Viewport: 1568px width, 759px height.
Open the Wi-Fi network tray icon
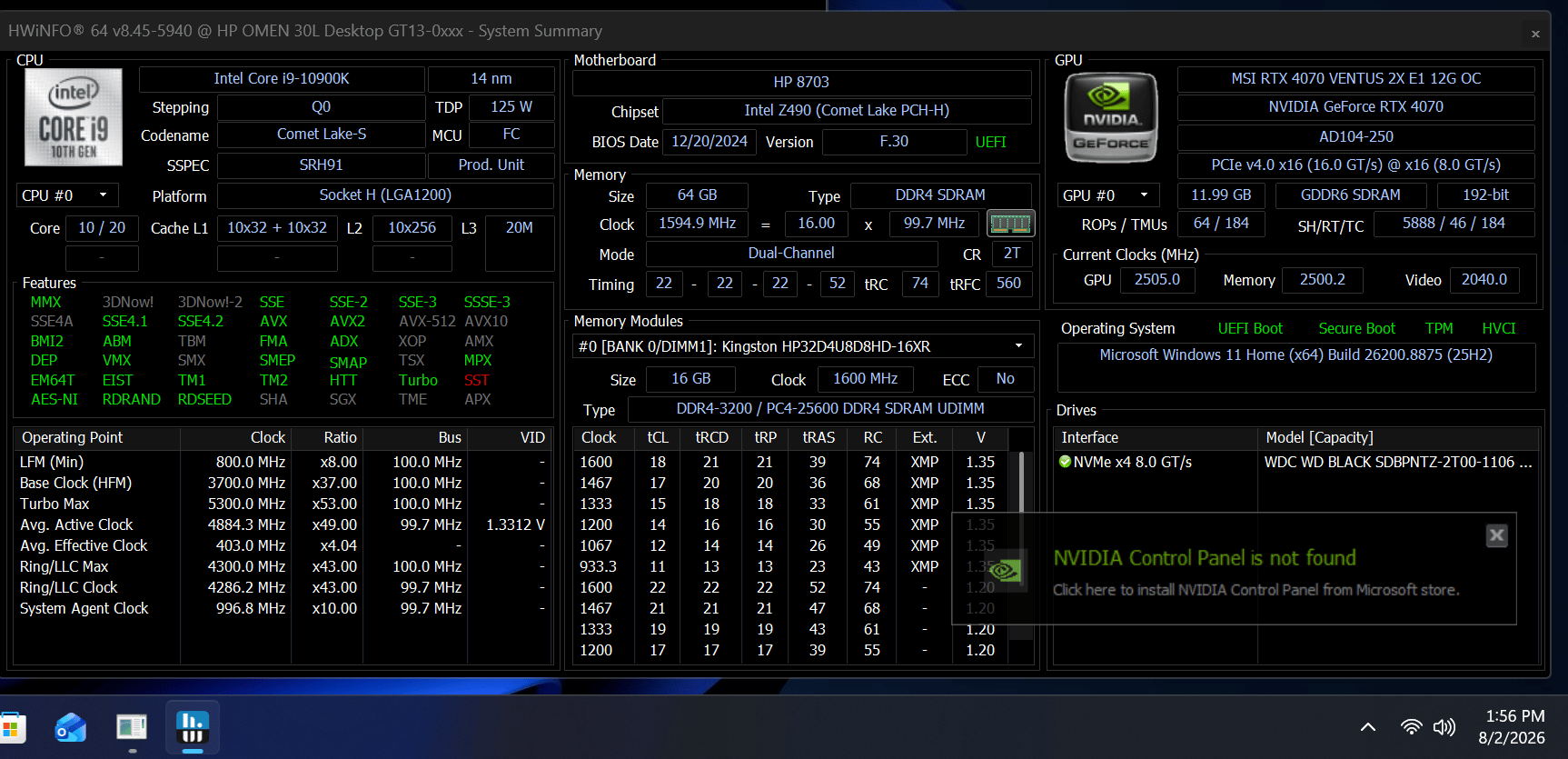pos(1411,727)
